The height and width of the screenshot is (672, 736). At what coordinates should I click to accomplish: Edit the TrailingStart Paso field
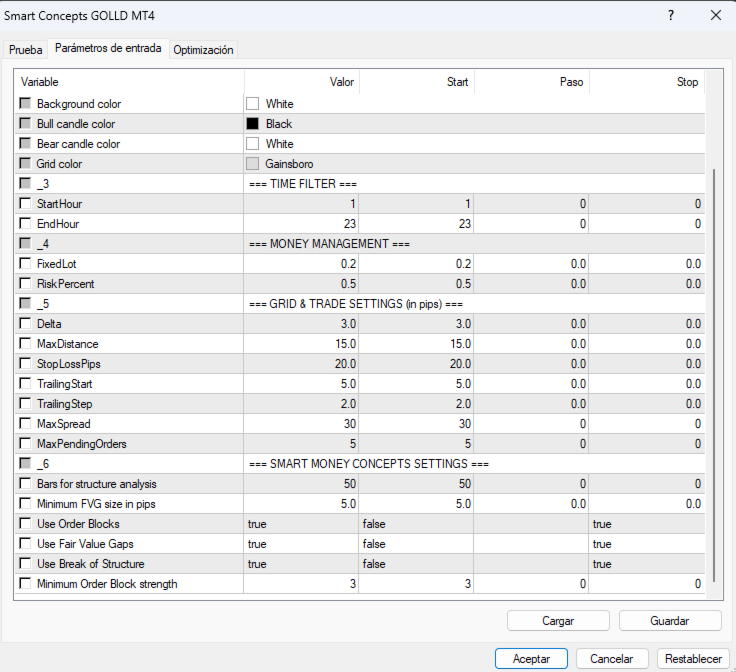[531, 384]
